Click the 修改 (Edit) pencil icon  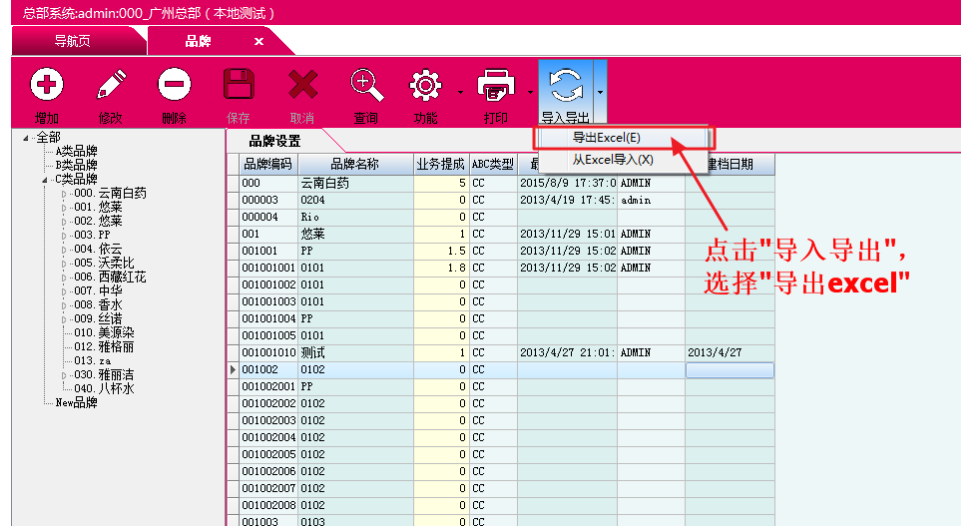coord(110,85)
